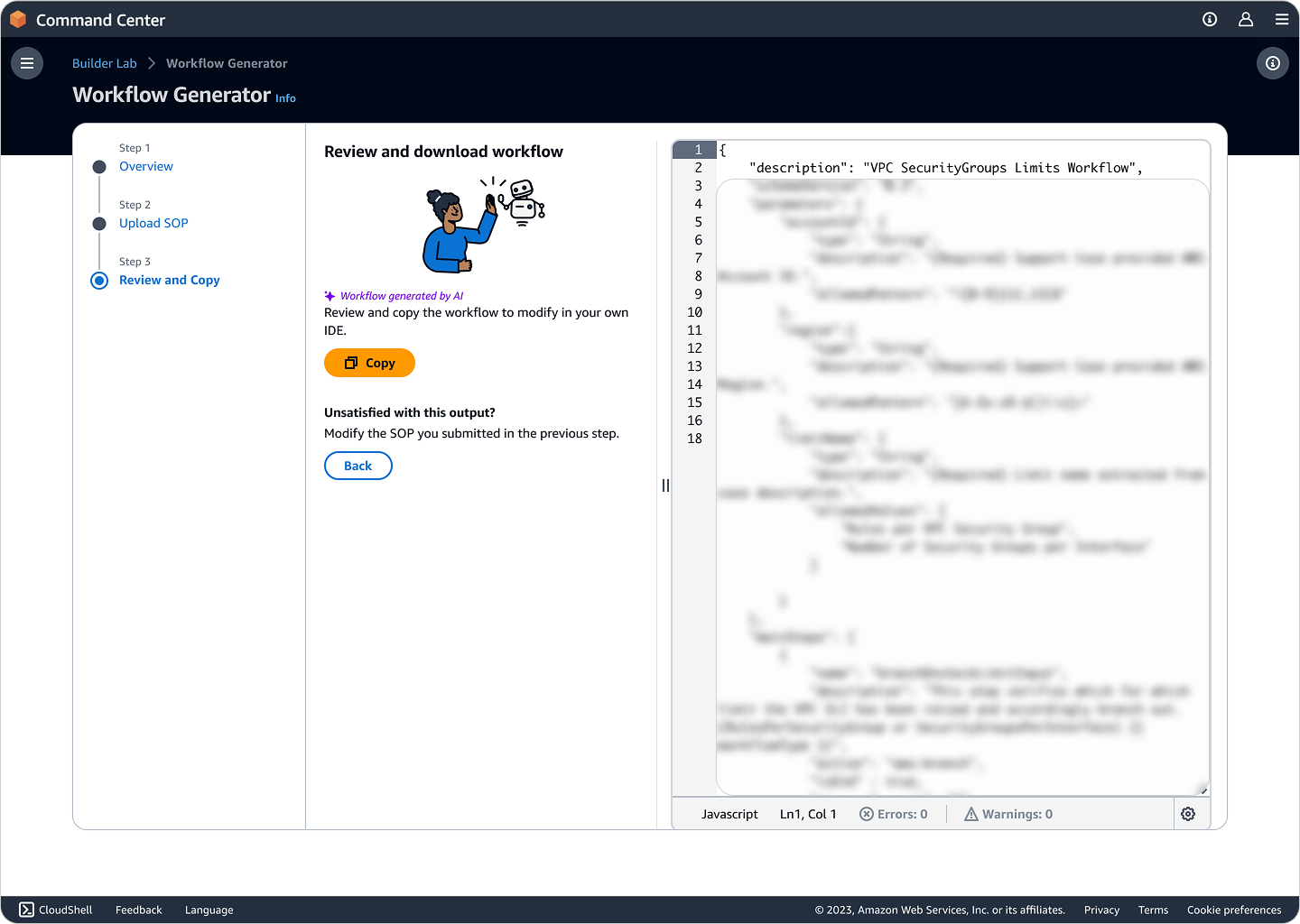Select the Review and Copy step
The height and width of the screenshot is (924, 1300).
click(169, 281)
